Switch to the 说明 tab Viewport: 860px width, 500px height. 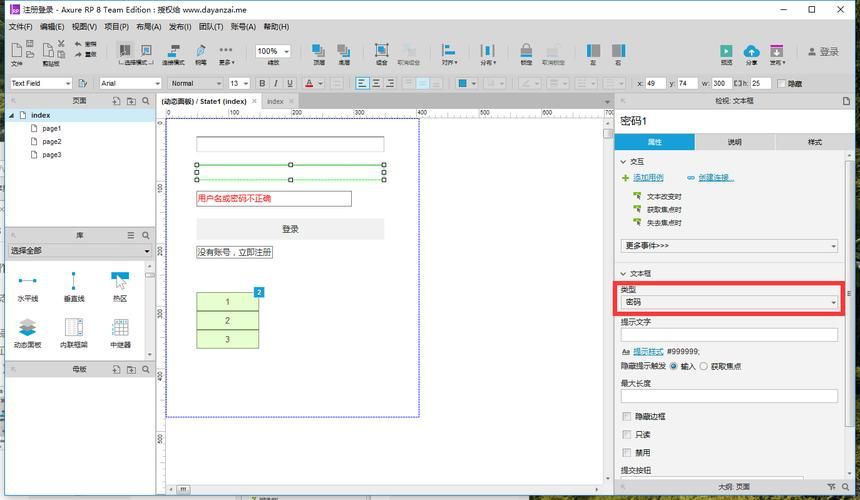(x=734, y=142)
